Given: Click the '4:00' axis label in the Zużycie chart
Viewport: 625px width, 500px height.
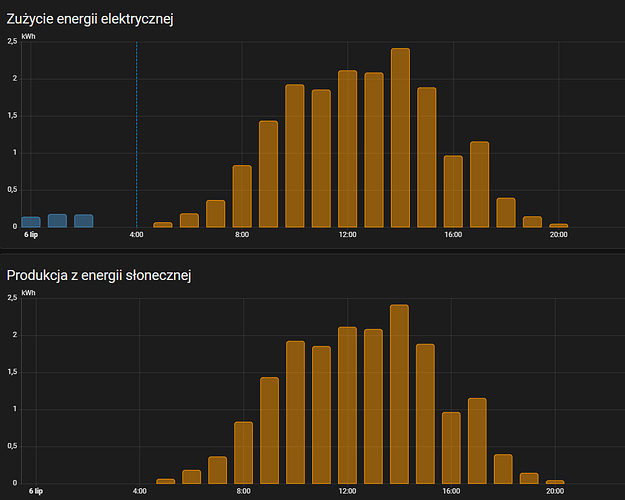Looking at the screenshot, I should (x=136, y=235).
